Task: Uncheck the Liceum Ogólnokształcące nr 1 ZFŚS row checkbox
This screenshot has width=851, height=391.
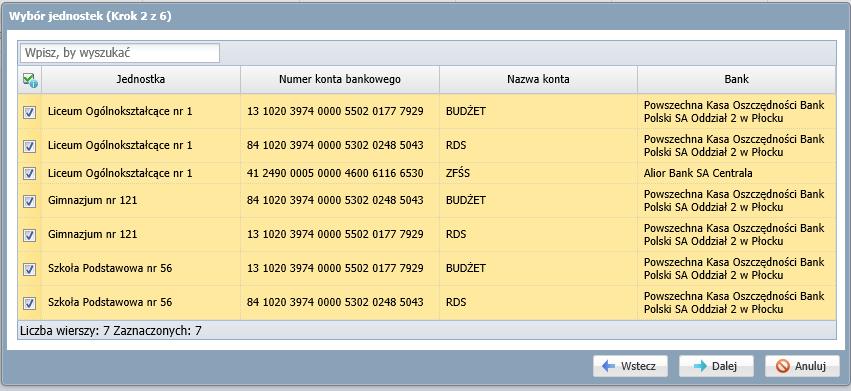Action: point(30,173)
